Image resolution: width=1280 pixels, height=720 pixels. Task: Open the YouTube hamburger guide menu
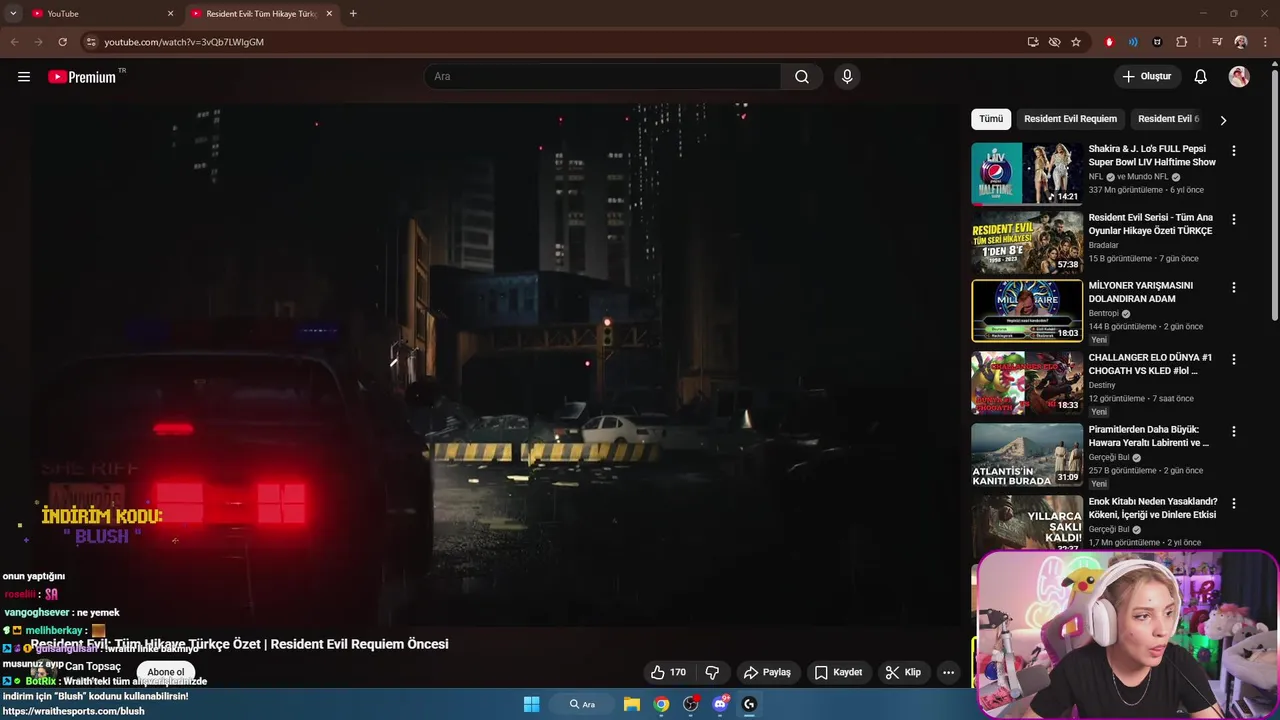pos(24,77)
